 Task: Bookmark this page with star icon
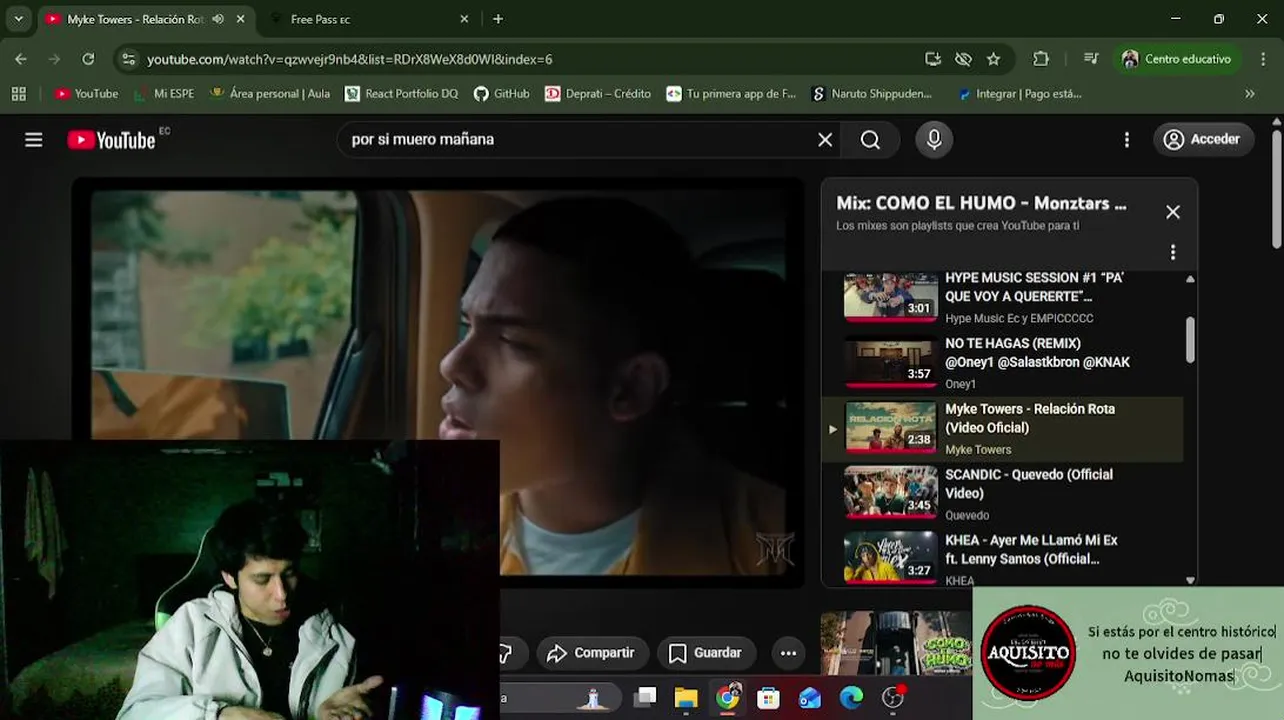point(993,59)
